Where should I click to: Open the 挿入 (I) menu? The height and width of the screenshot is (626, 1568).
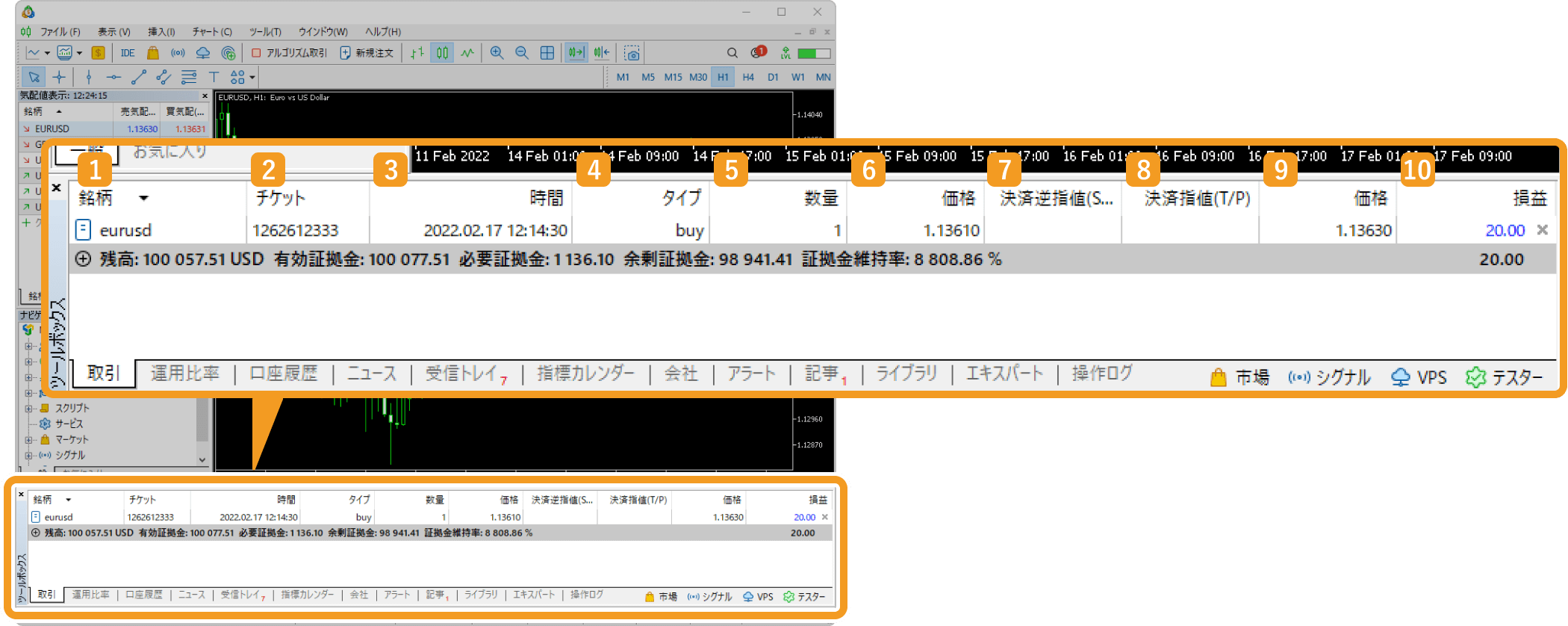point(161,31)
